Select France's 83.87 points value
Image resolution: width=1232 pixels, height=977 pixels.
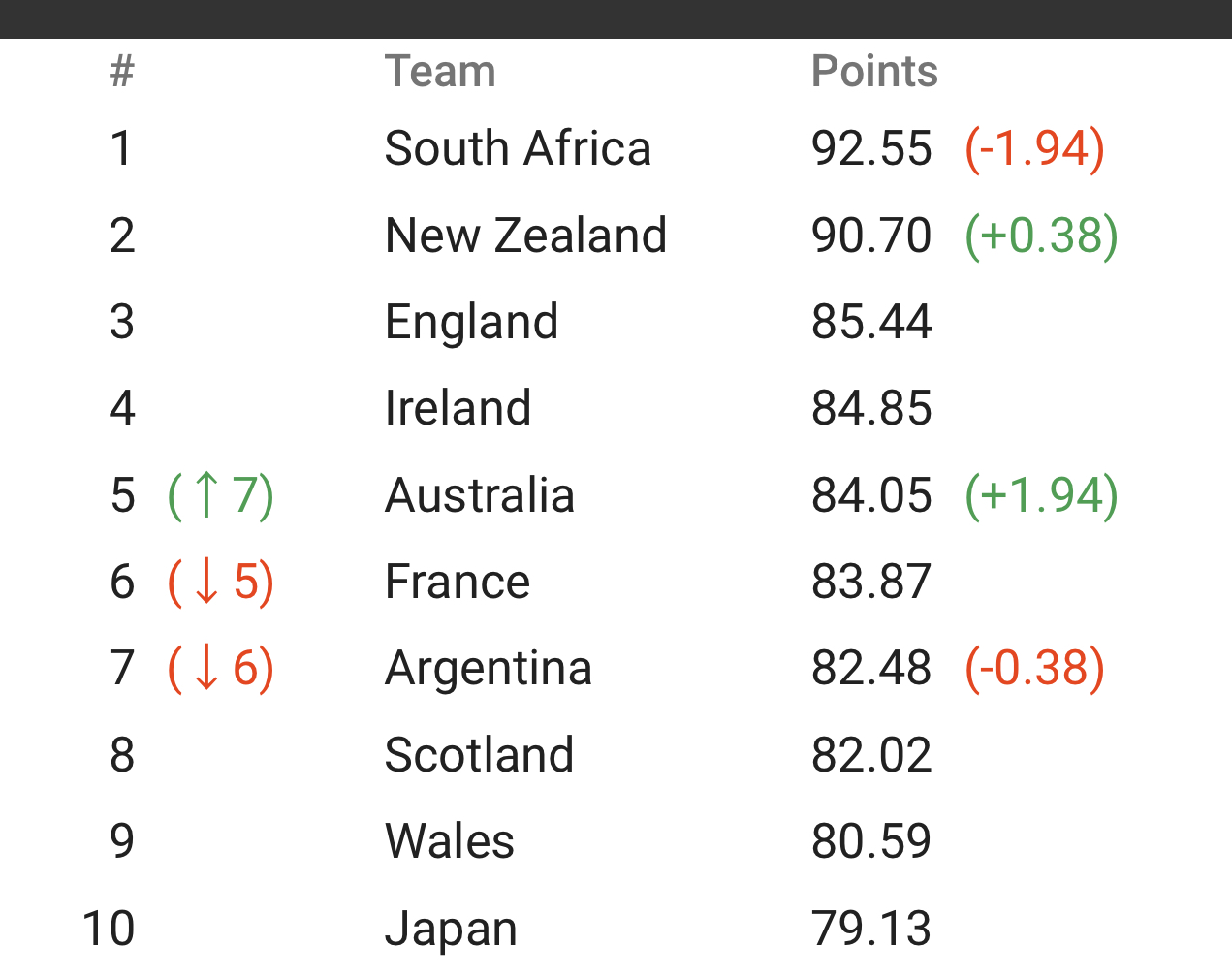[x=871, y=582]
